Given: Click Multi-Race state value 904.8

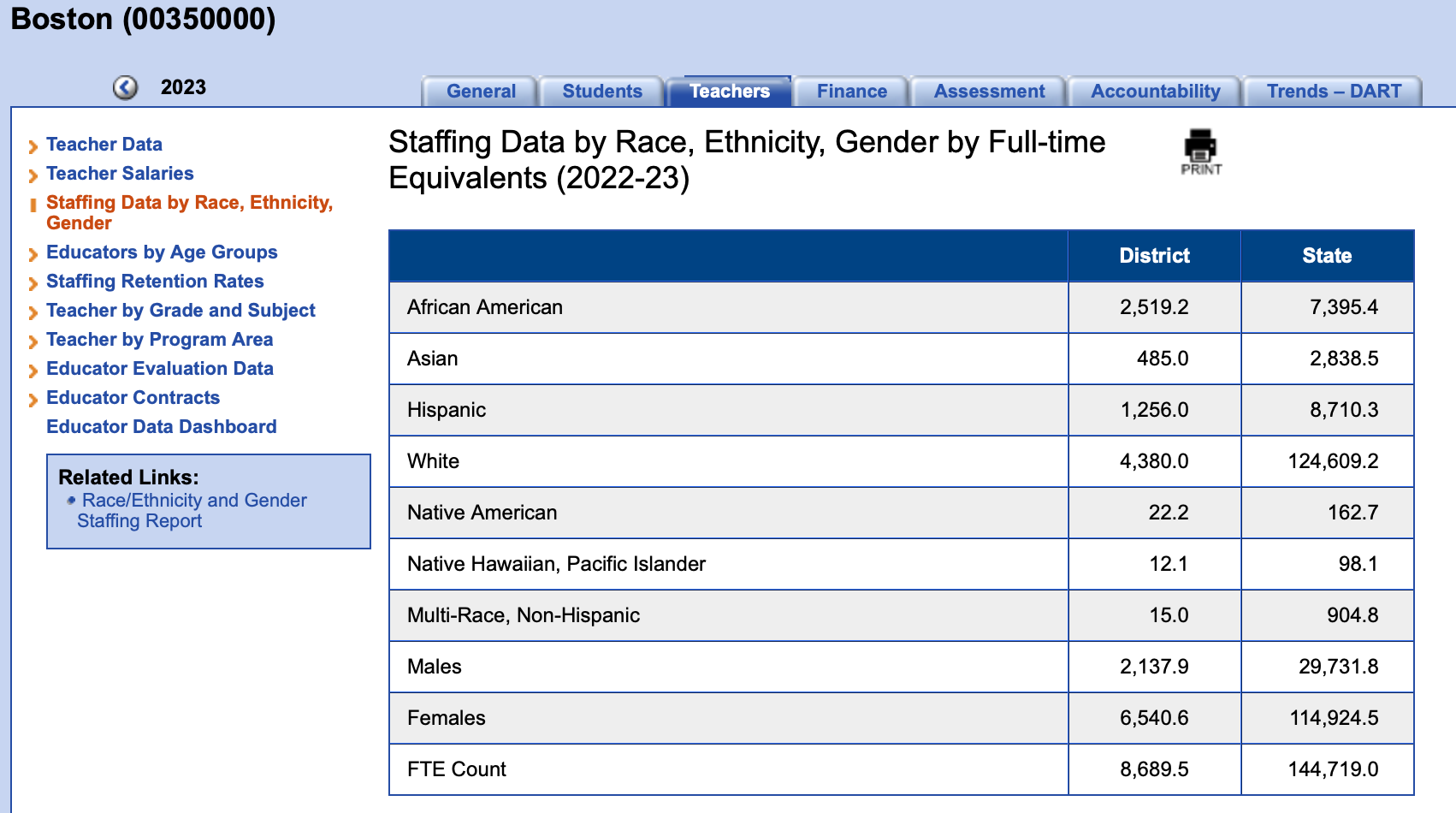Looking at the screenshot, I should click(x=1352, y=615).
